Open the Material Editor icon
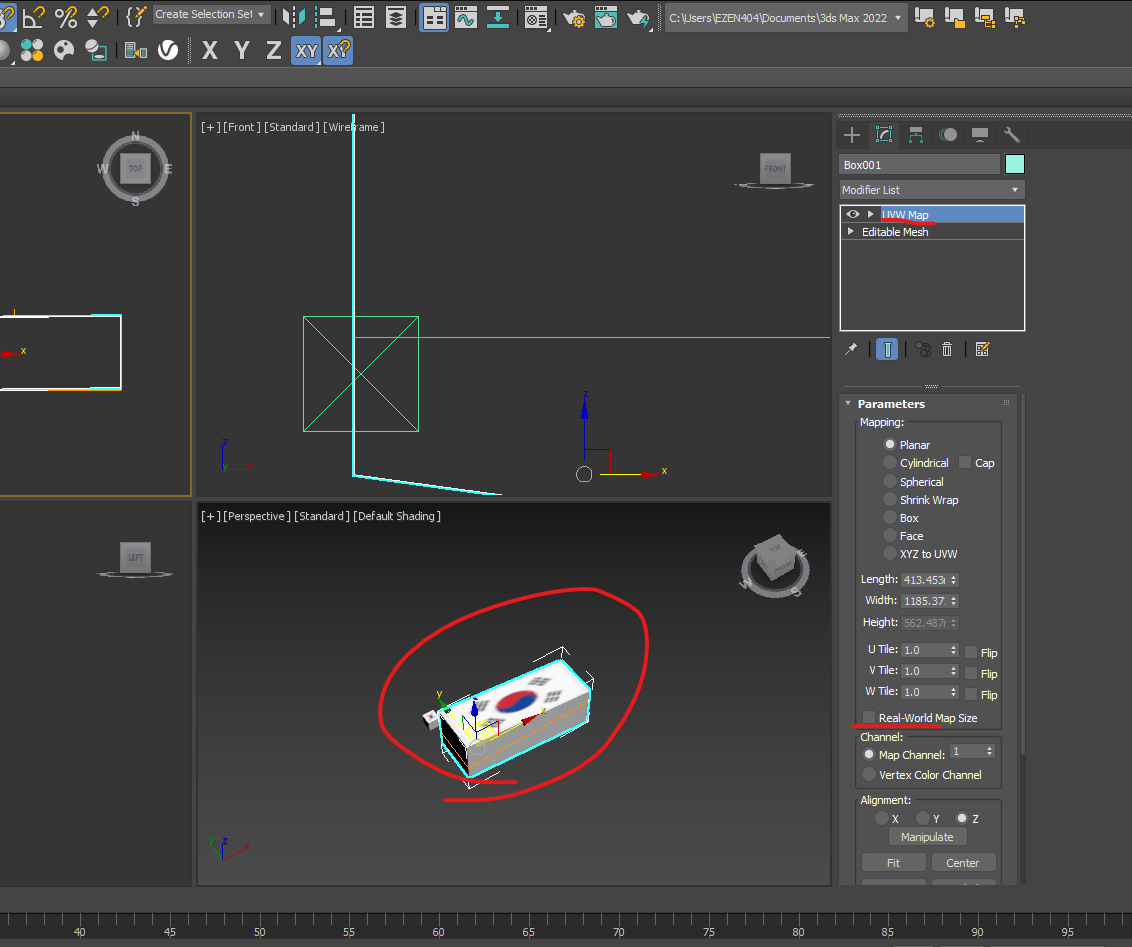 tap(536, 17)
